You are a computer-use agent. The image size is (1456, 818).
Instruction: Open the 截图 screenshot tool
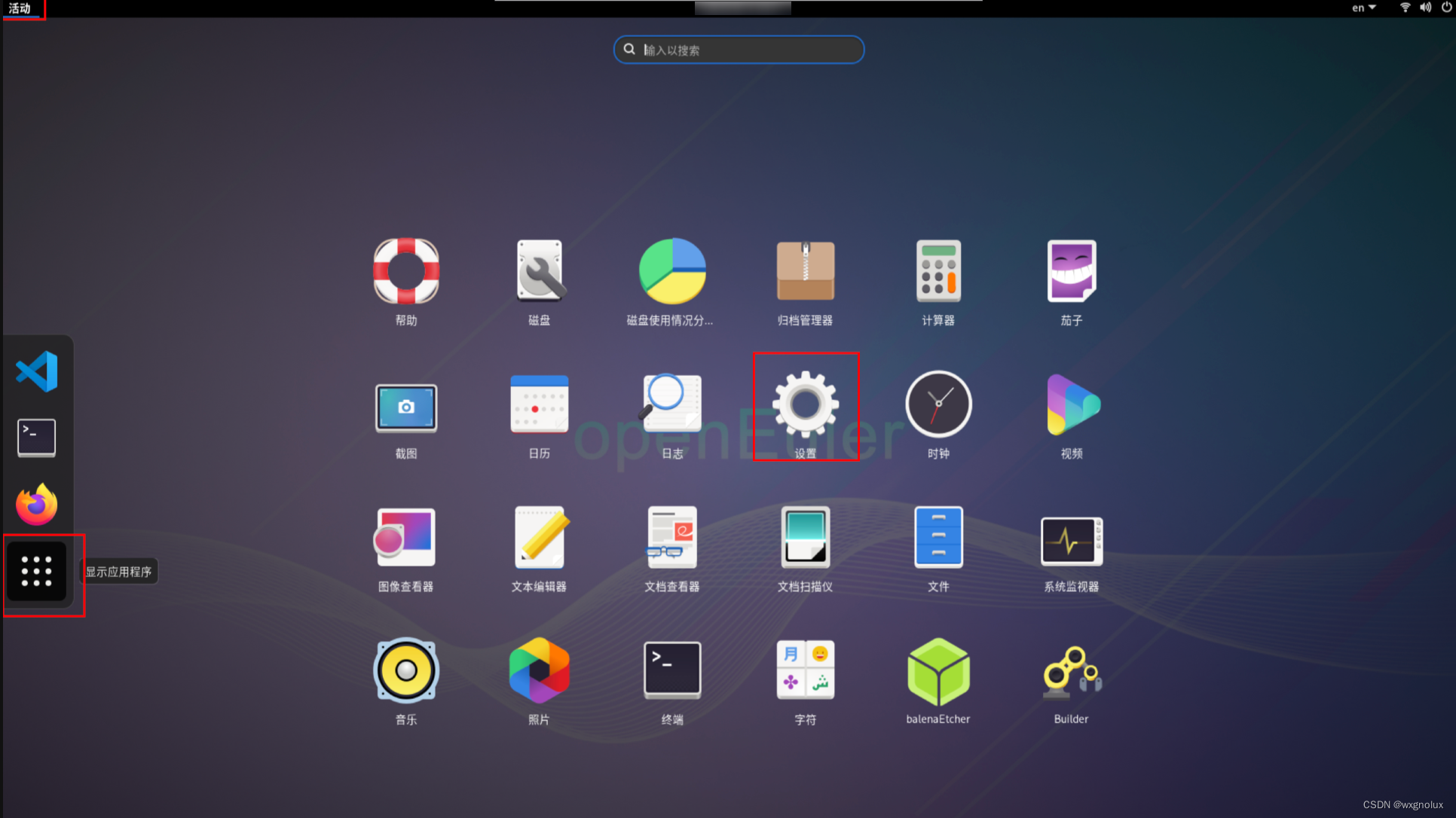click(406, 407)
